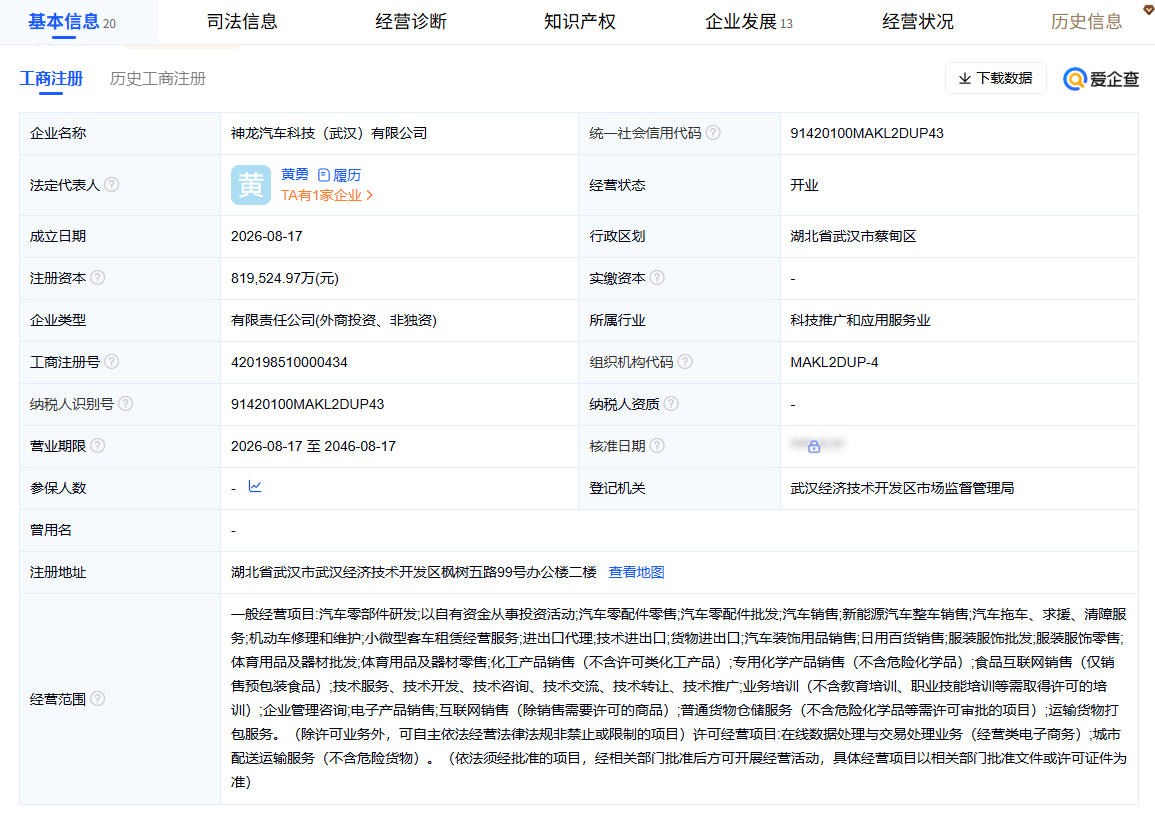This screenshot has height=826, width=1155.
Task: Go to the 企业发展 tab
Action: click(x=748, y=21)
